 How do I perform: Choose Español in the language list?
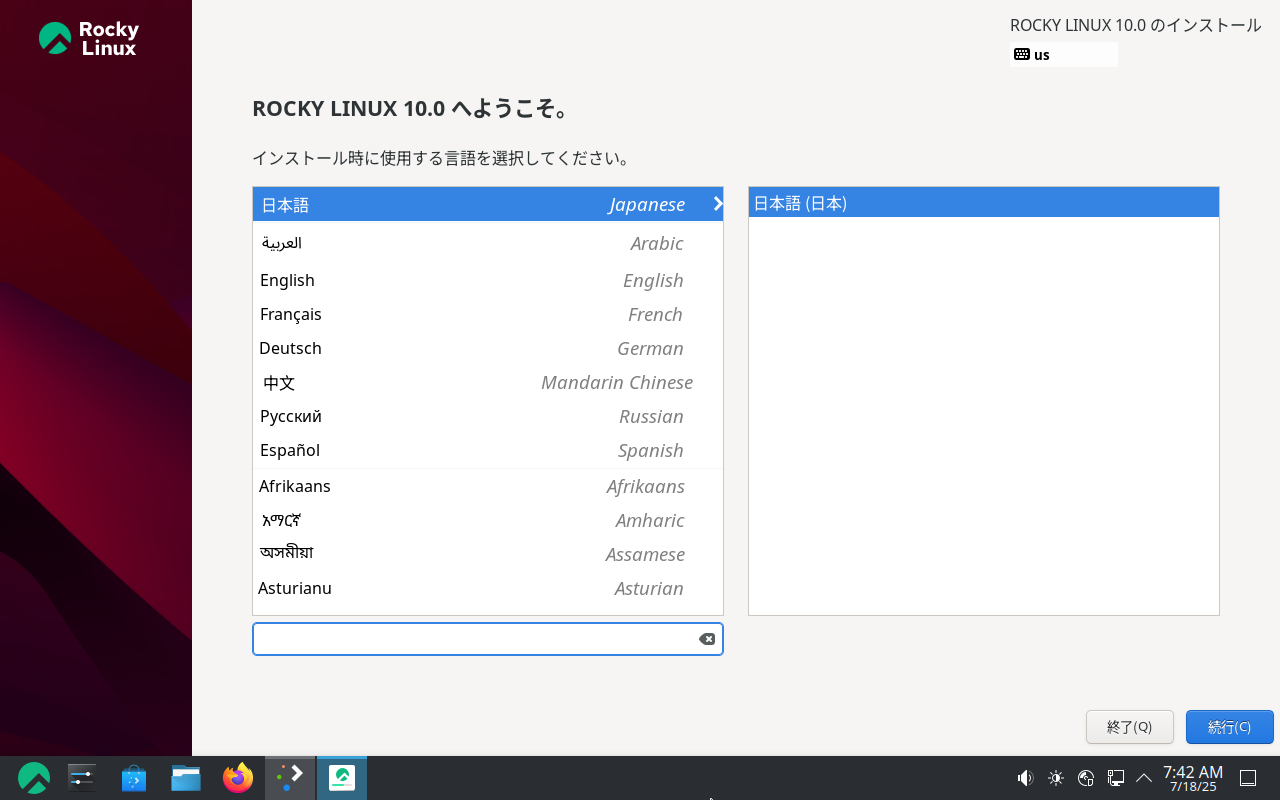[488, 450]
